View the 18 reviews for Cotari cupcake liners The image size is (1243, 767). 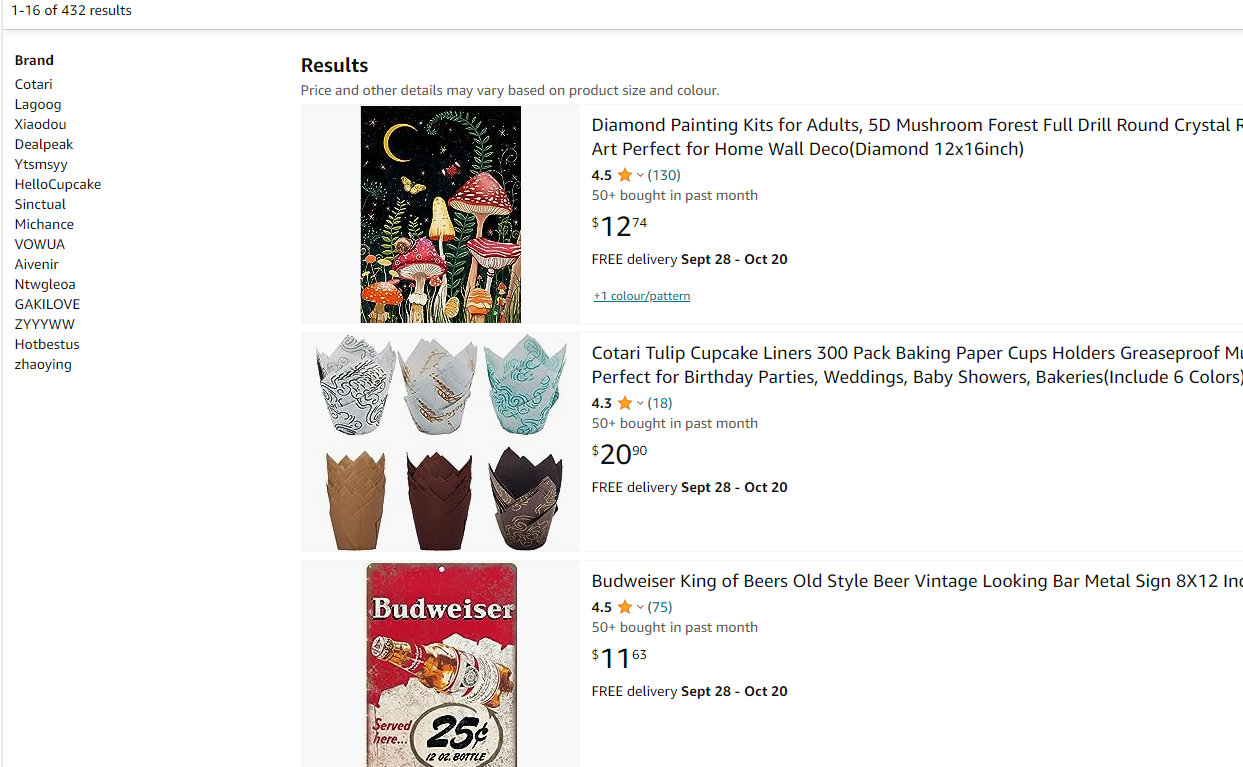[660, 403]
